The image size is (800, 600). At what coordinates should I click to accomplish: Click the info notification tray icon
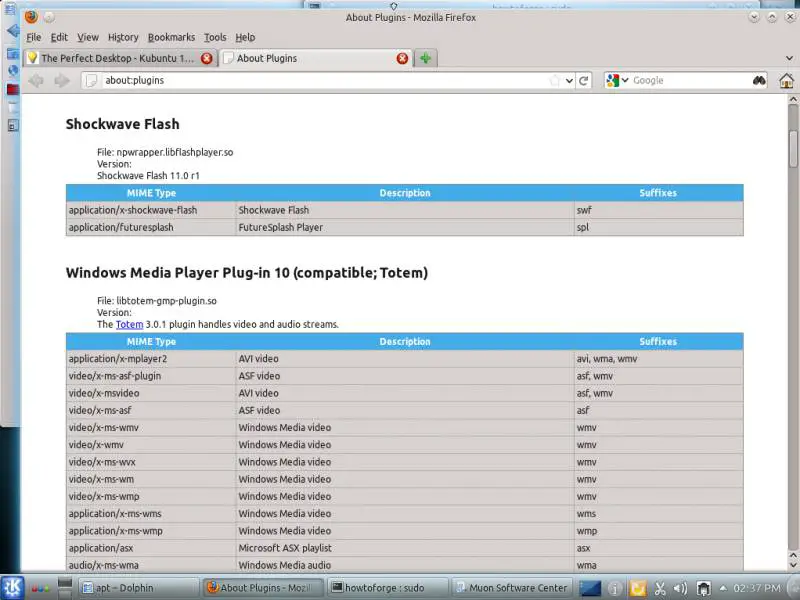click(614, 588)
